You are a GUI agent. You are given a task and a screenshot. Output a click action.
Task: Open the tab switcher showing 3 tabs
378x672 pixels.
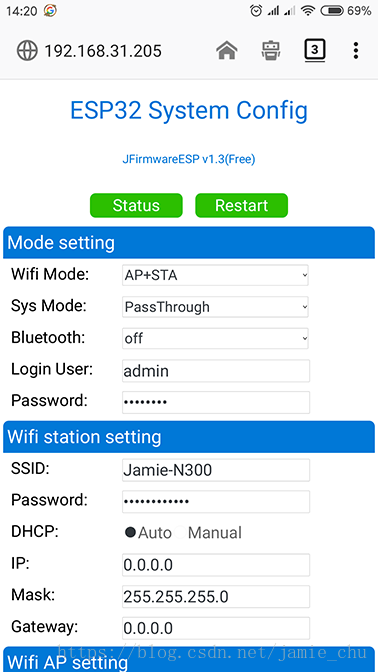315,51
